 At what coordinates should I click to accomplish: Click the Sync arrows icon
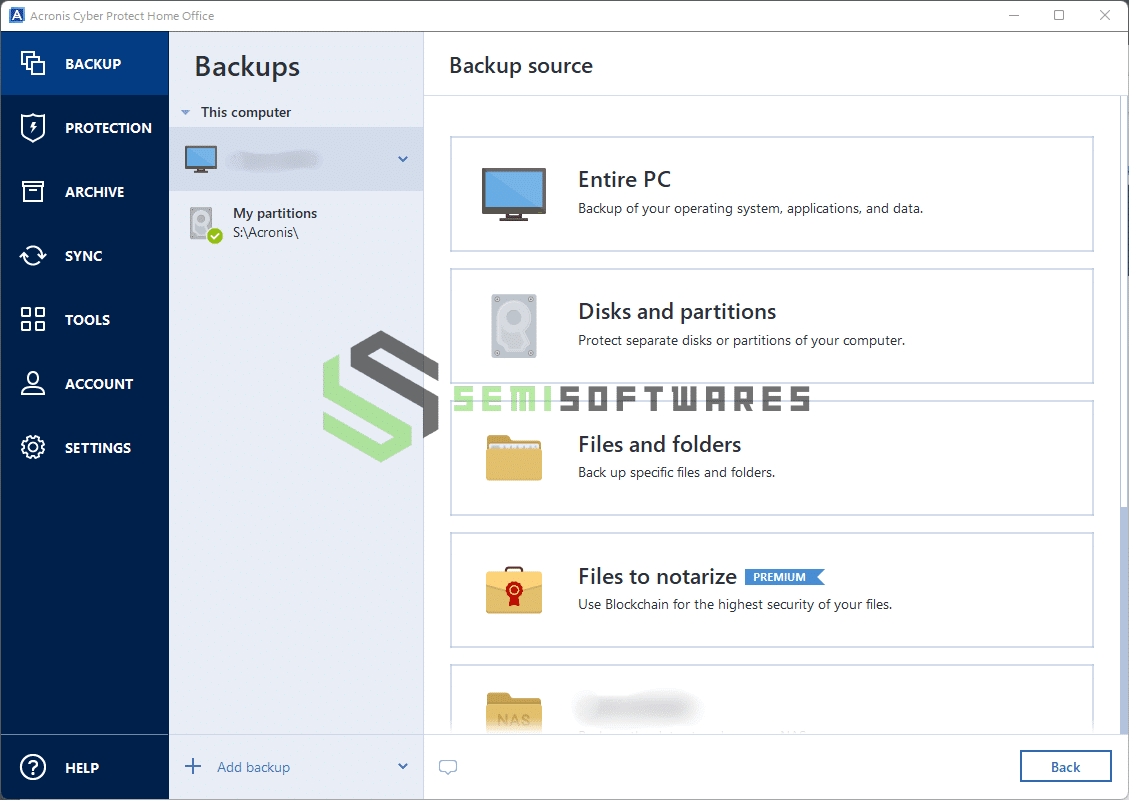click(32, 256)
